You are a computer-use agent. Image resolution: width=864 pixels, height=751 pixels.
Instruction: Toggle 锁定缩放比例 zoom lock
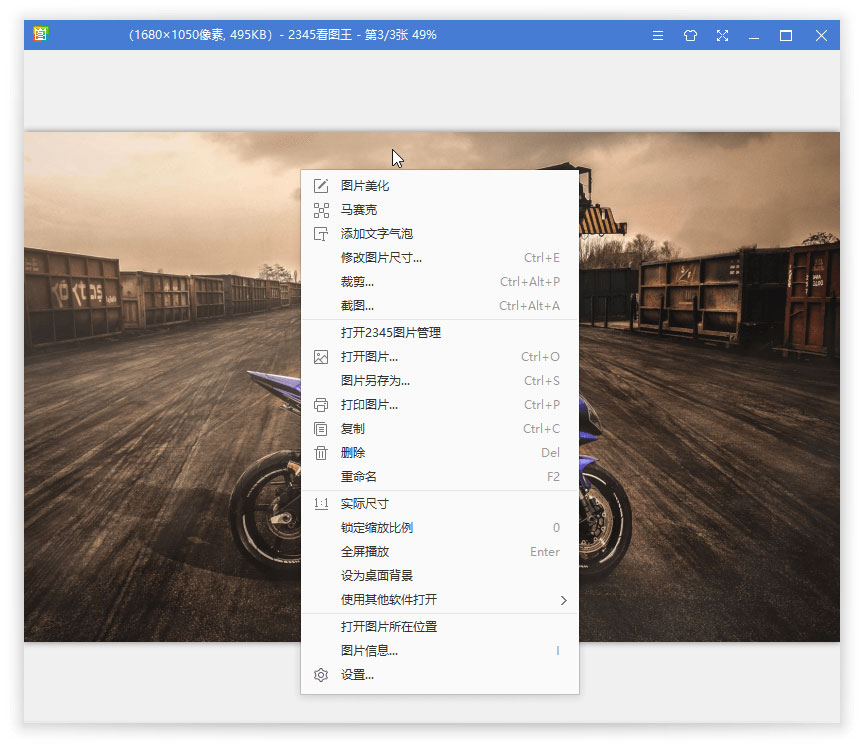click(x=375, y=527)
